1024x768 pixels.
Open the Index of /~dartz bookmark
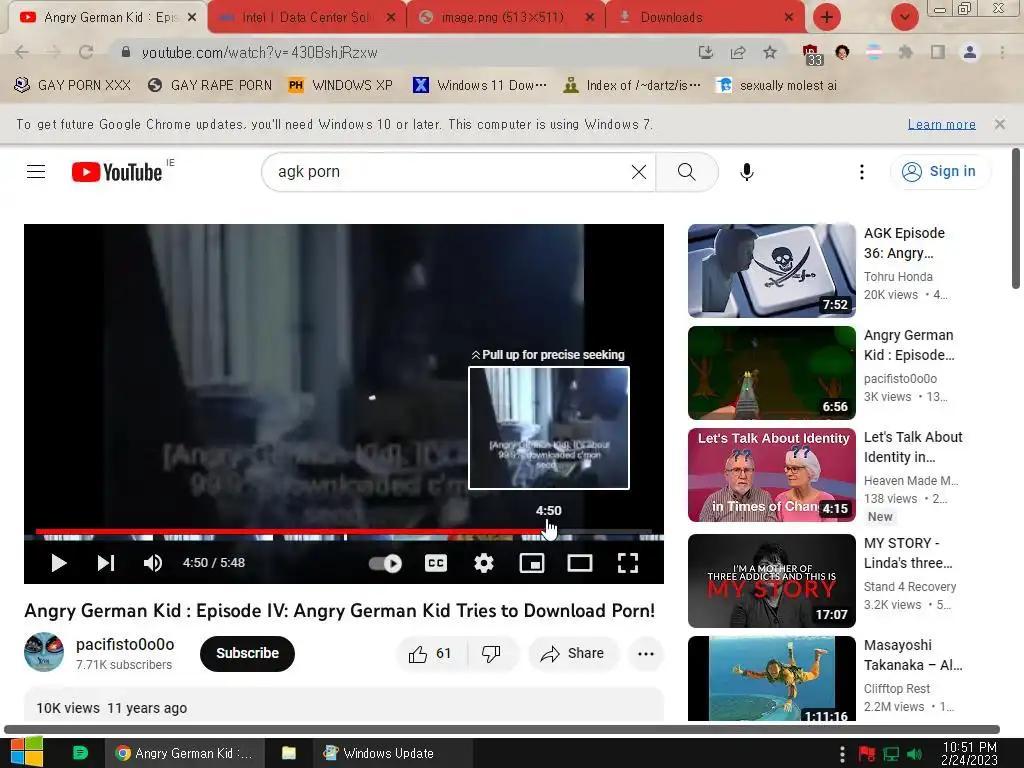[632, 85]
